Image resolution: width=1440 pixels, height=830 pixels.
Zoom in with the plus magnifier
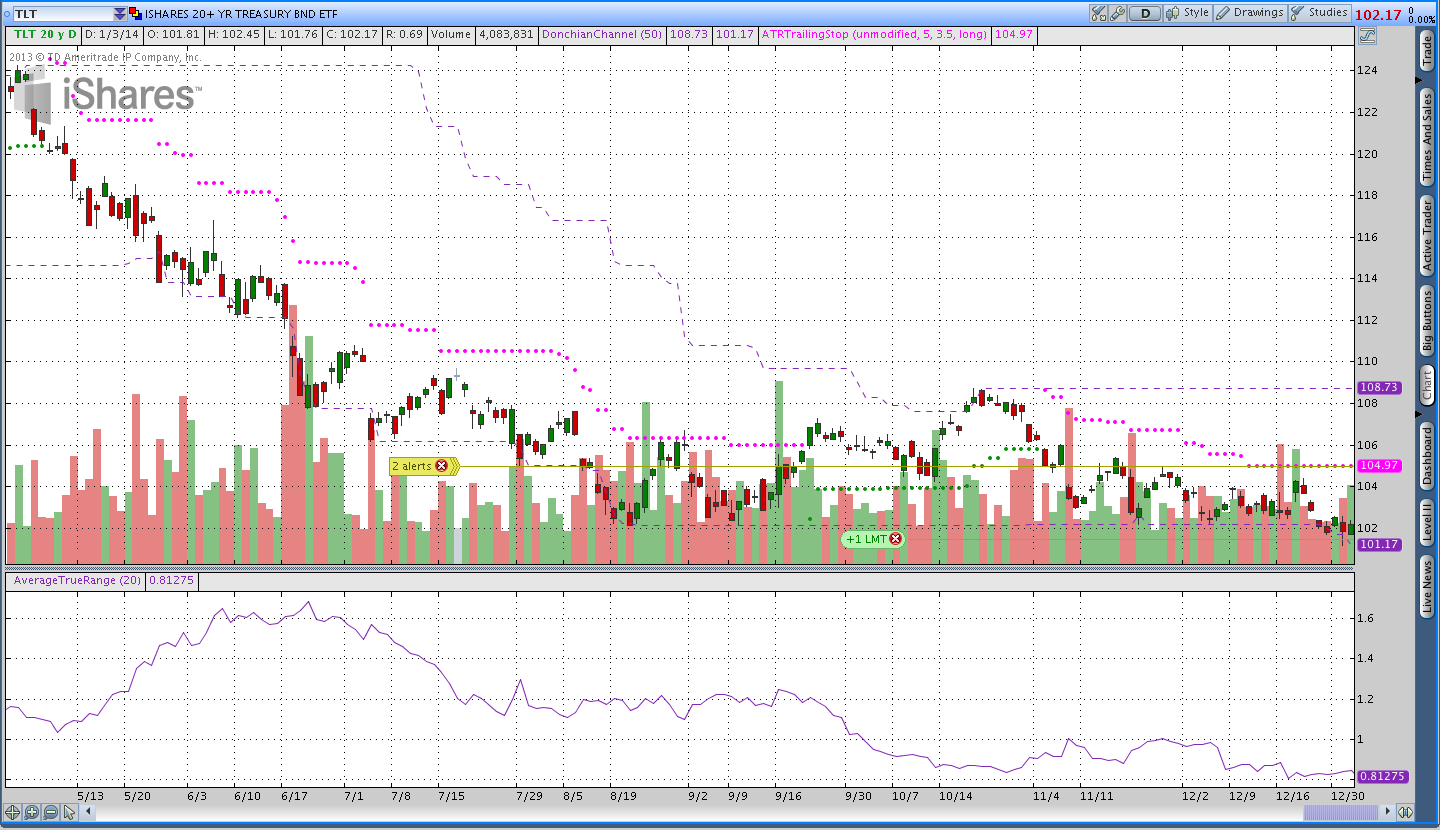(x=32, y=812)
